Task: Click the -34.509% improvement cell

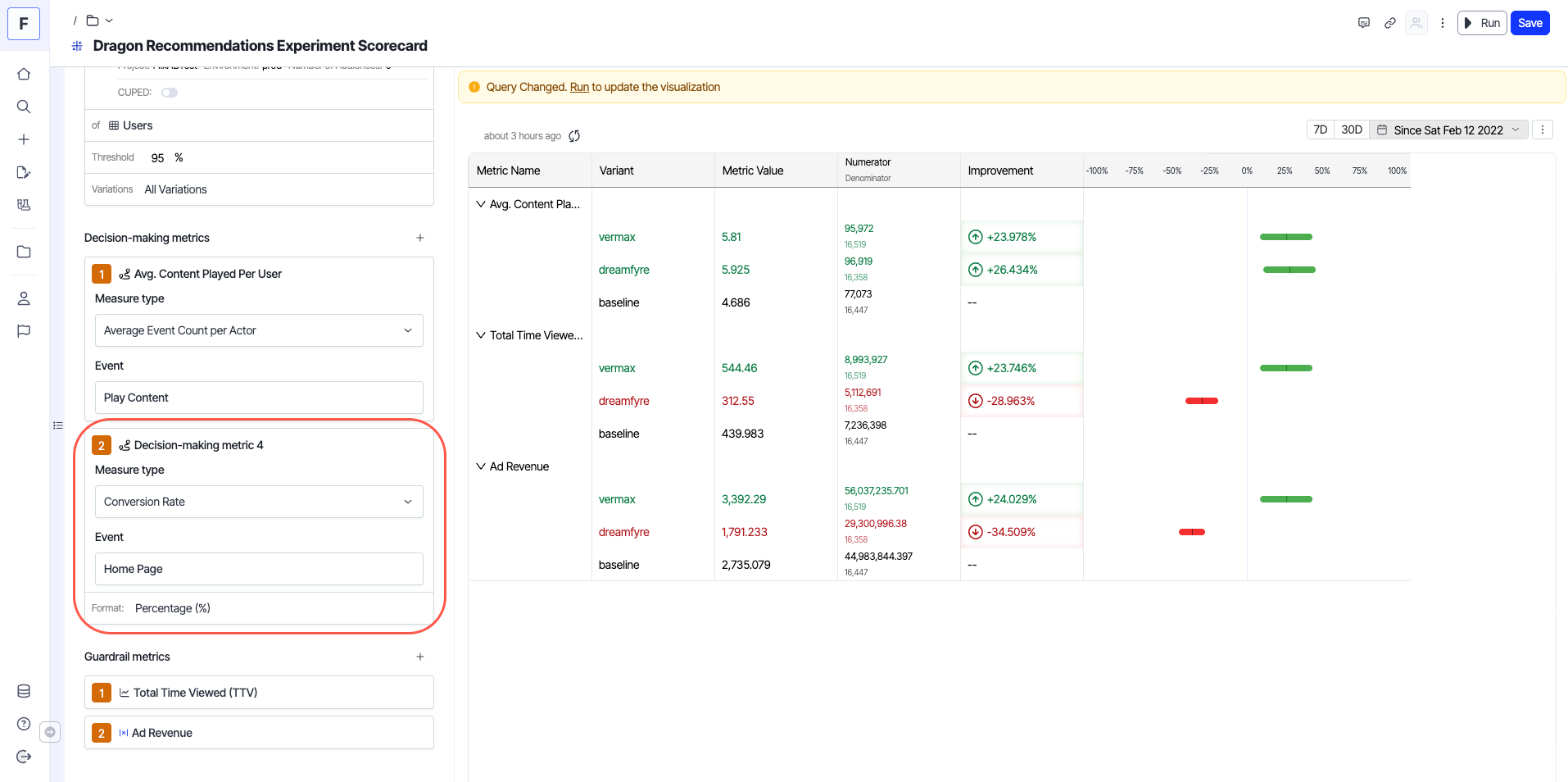Action: point(1022,532)
